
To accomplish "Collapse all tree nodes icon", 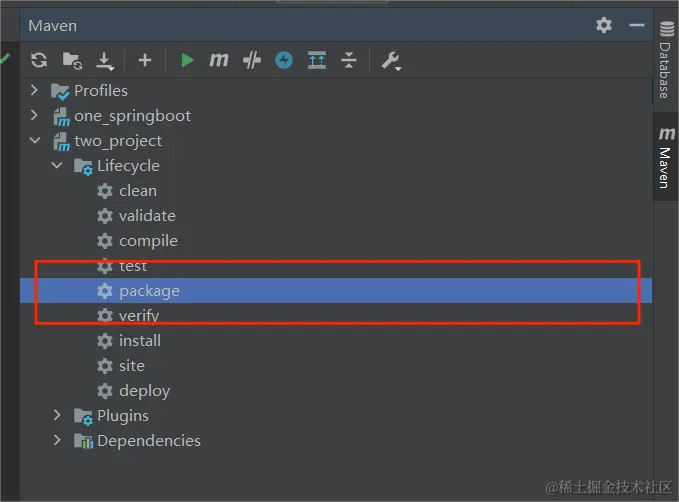I will (349, 60).
